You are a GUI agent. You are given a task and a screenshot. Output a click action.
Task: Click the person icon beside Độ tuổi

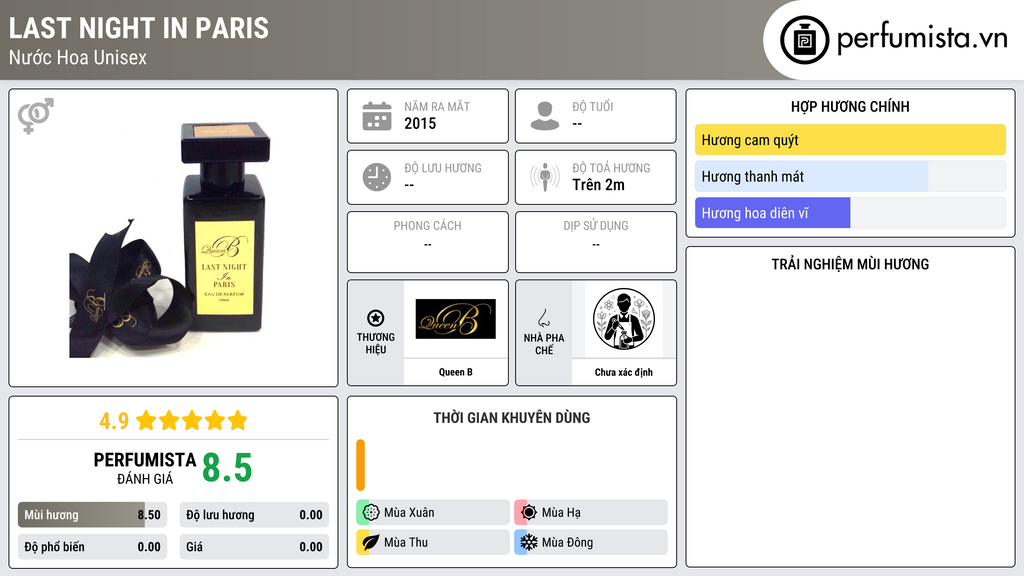(x=545, y=116)
